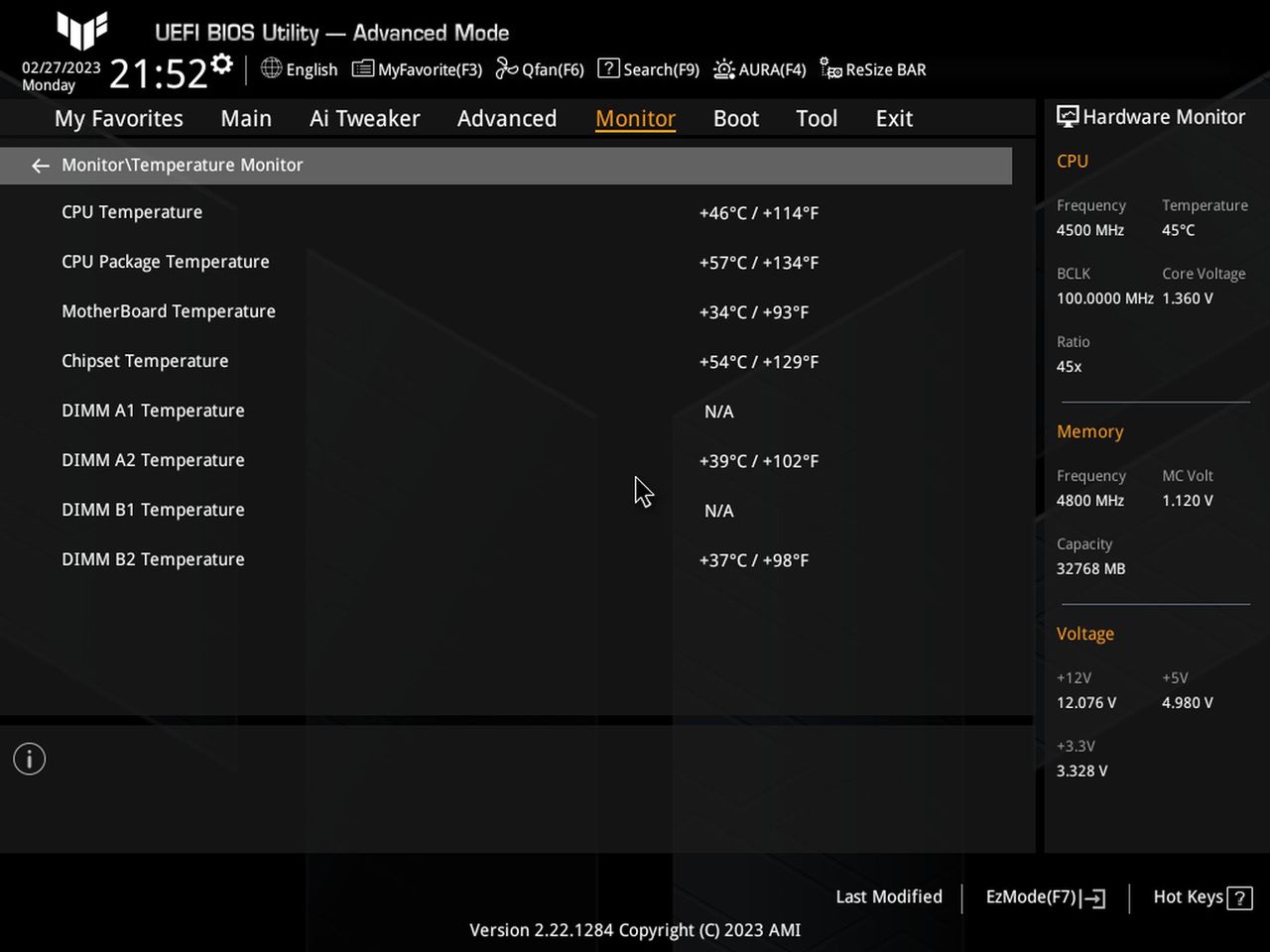Switch to Main tab
This screenshot has width=1270, height=952.
[x=246, y=119]
